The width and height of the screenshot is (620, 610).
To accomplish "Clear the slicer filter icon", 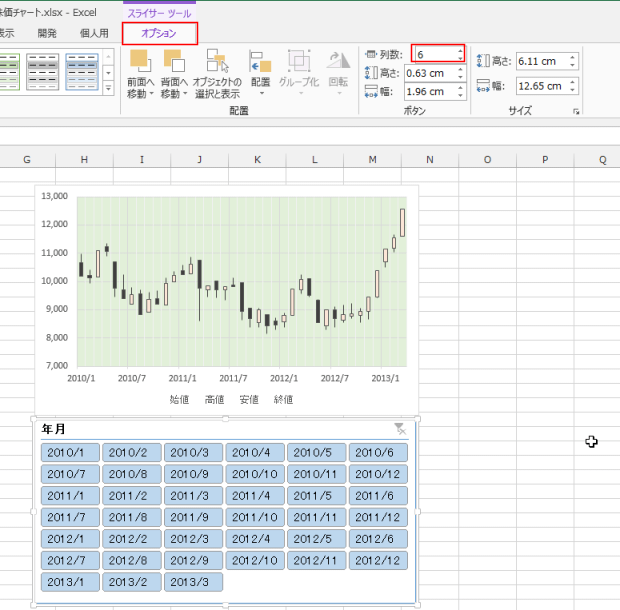I will click(x=400, y=429).
